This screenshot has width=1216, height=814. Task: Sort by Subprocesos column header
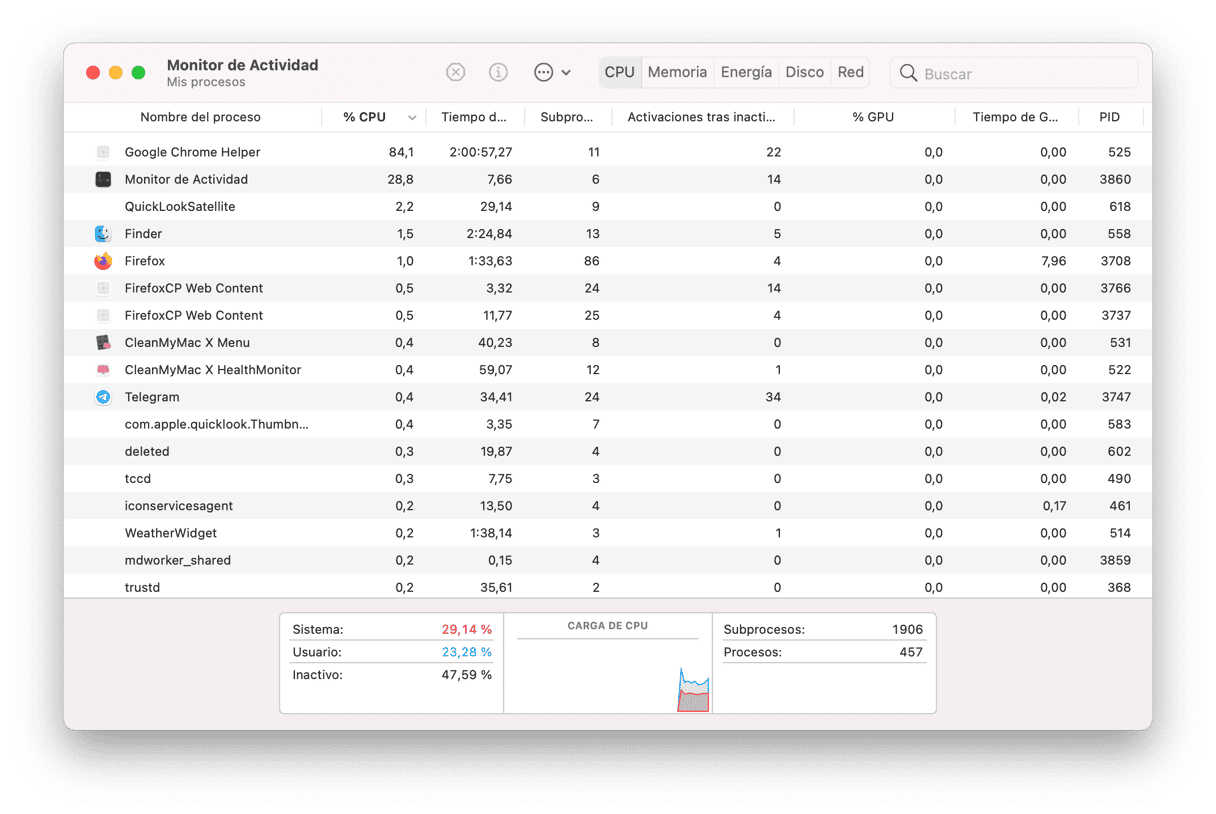(567, 117)
